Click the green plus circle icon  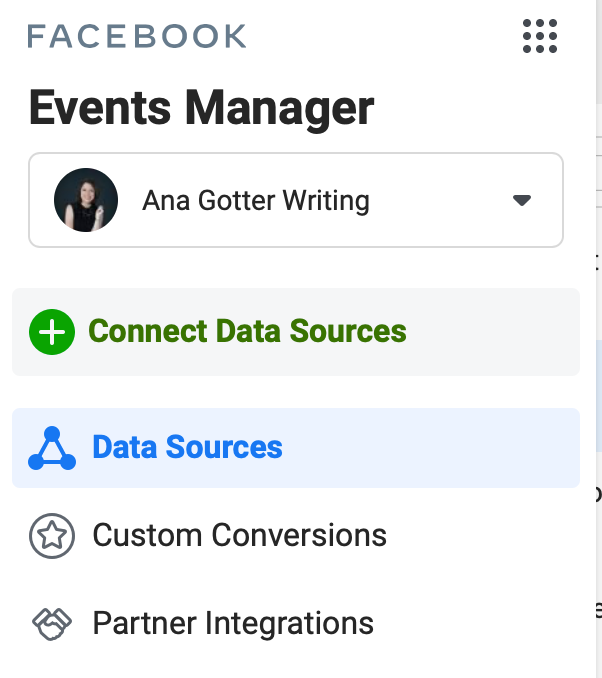[x=52, y=331]
